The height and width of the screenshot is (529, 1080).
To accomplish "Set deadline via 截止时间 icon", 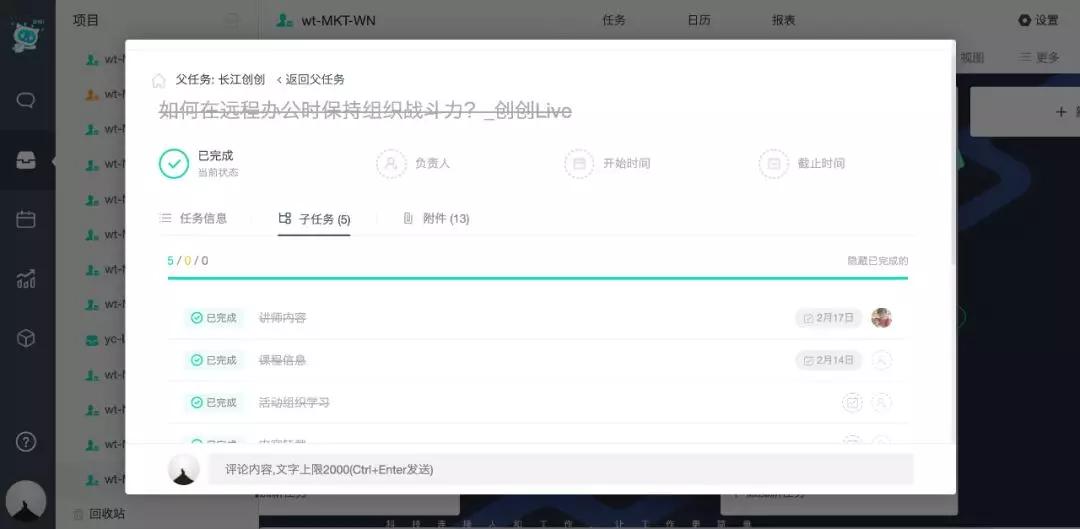I will pos(773,164).
